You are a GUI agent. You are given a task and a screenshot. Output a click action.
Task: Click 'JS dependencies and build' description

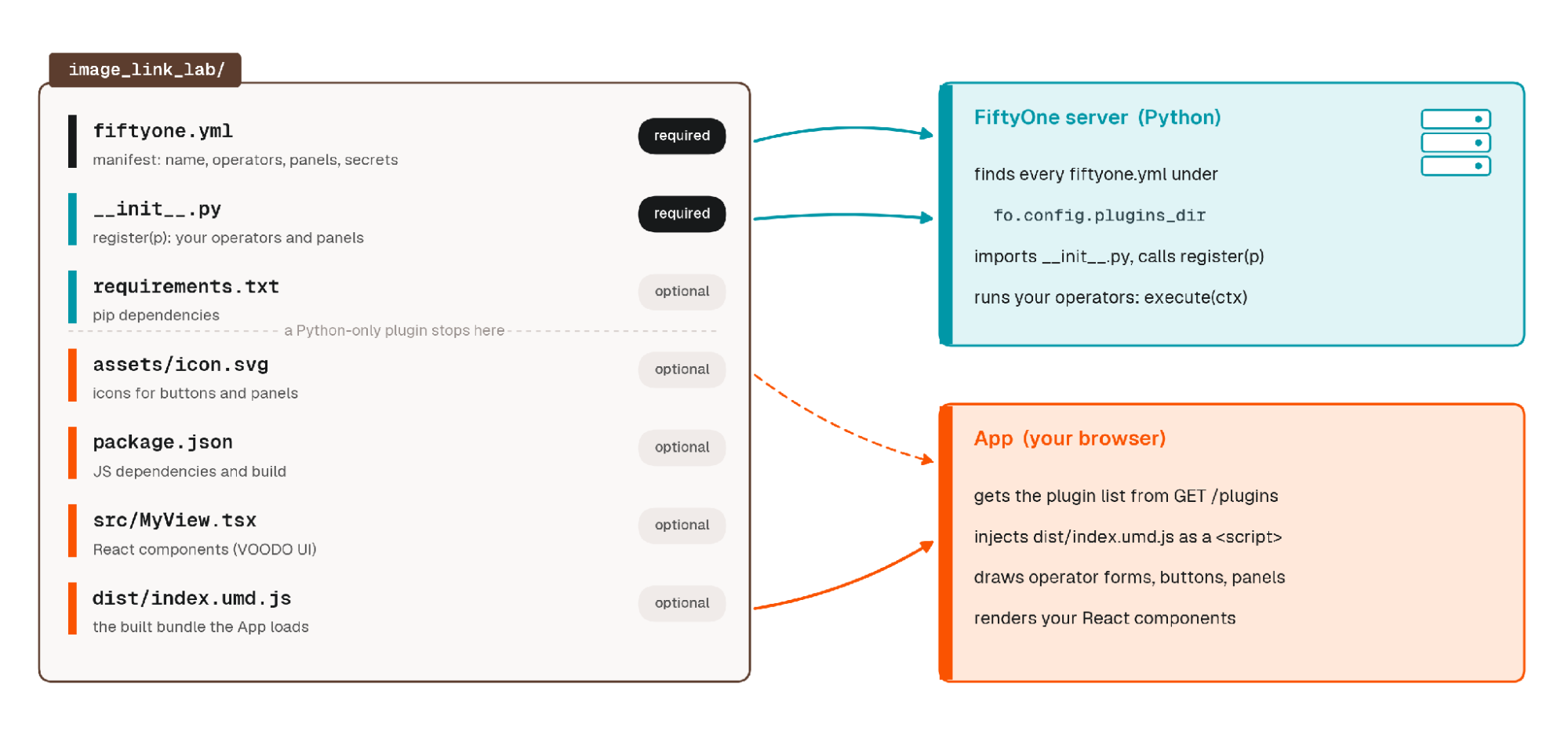tap(189, 471)
